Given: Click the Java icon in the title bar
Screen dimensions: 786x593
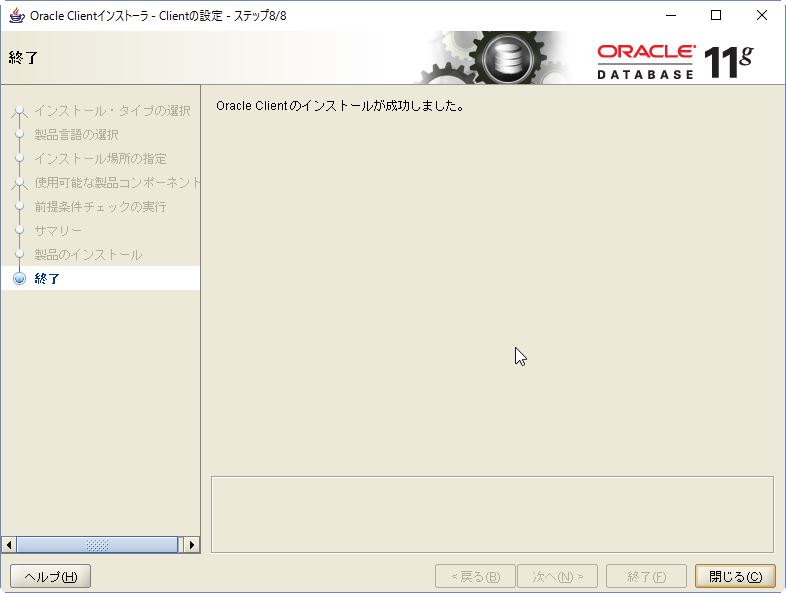Looking at the screenshot, I should (x=17, y=16).
